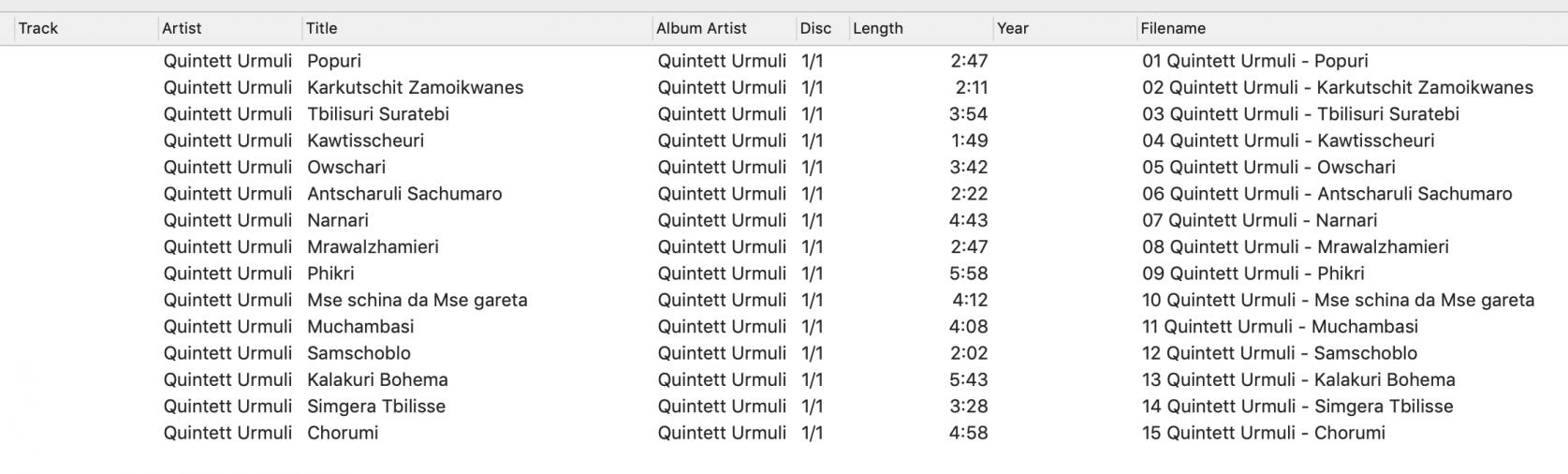Screen dimensions: 1568x474
Task: Click the Mse schina da Mse gareta title
Action: 417,300
